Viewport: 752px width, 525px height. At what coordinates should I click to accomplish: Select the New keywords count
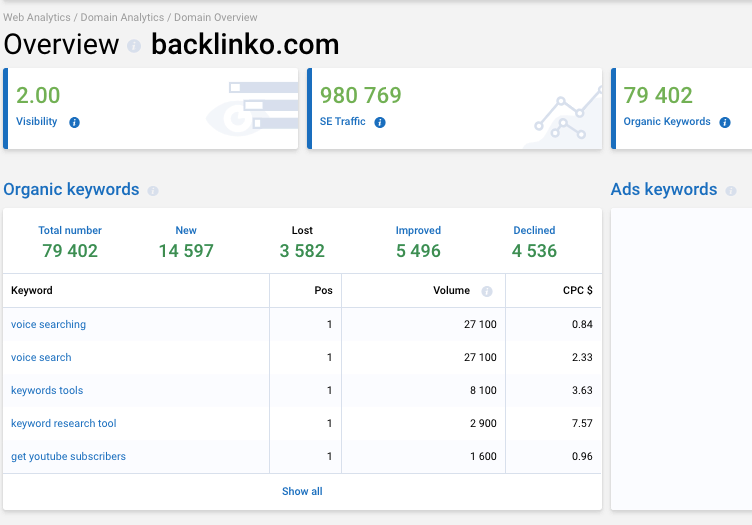pyautogui.click(x=186, y=250)
